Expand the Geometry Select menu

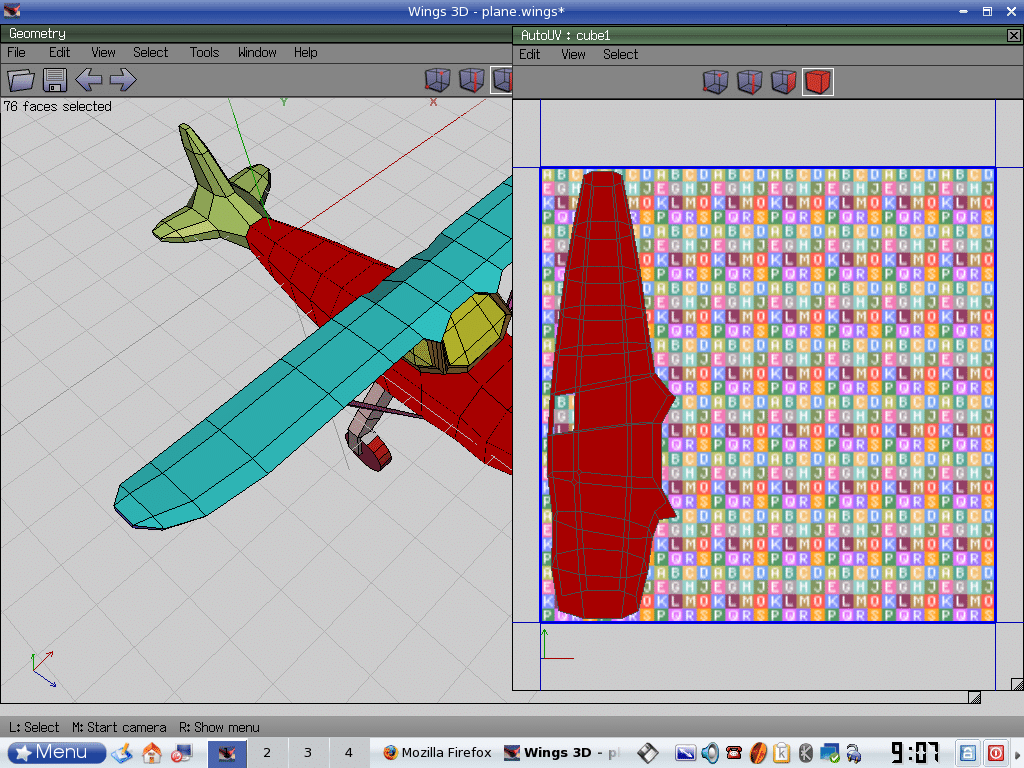pyautogui.click(x=151, y=52)
